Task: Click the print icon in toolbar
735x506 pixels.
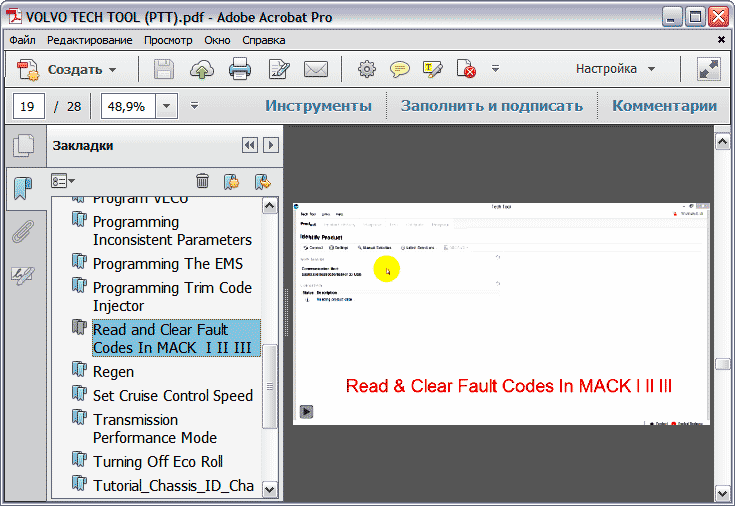Action: pyautogui.click(x=240, y=70)
